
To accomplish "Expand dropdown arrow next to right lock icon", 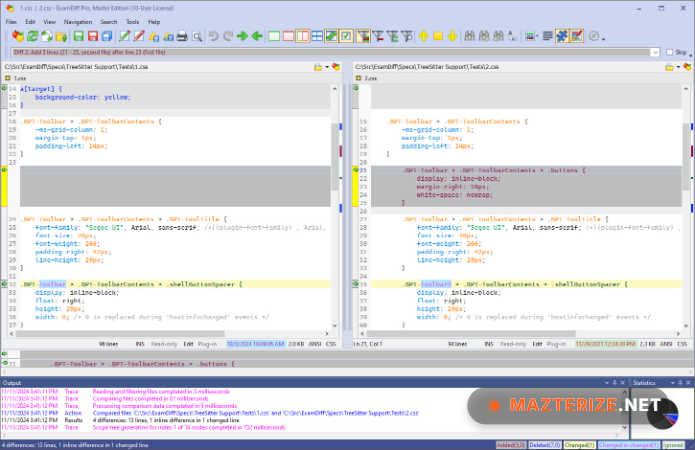I will 678,67.
